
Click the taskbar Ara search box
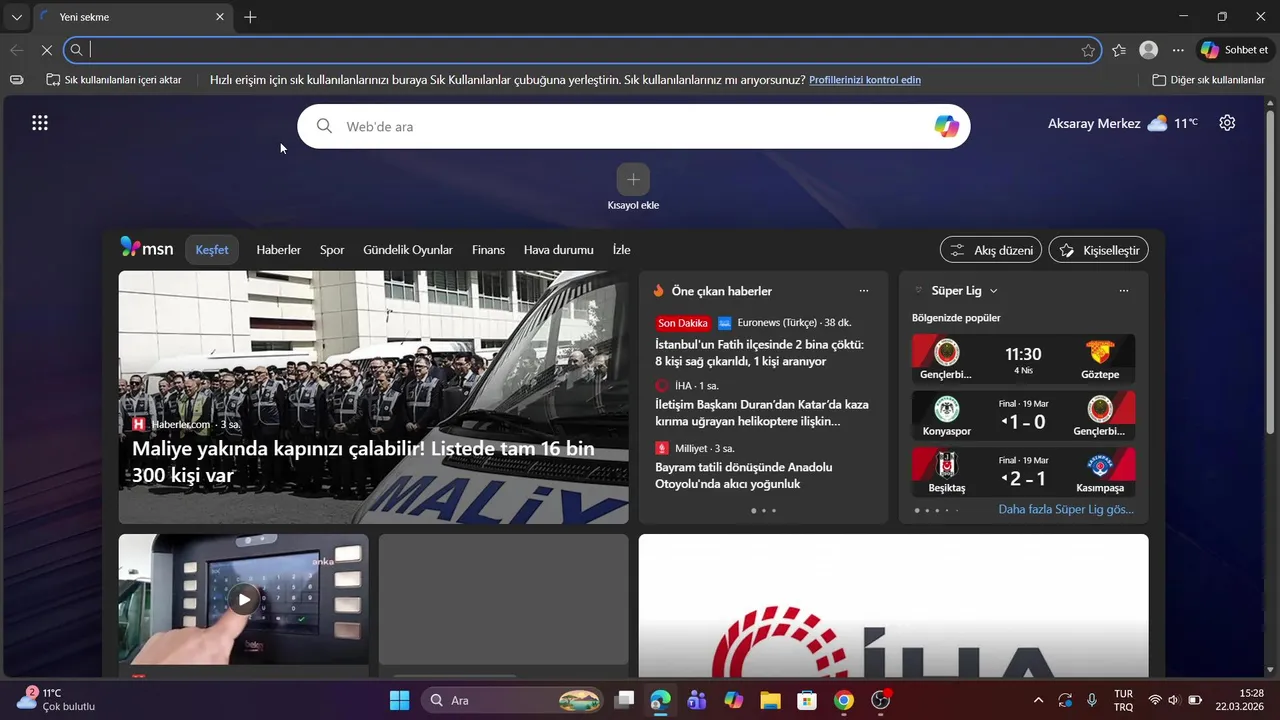tap(514, 700)
